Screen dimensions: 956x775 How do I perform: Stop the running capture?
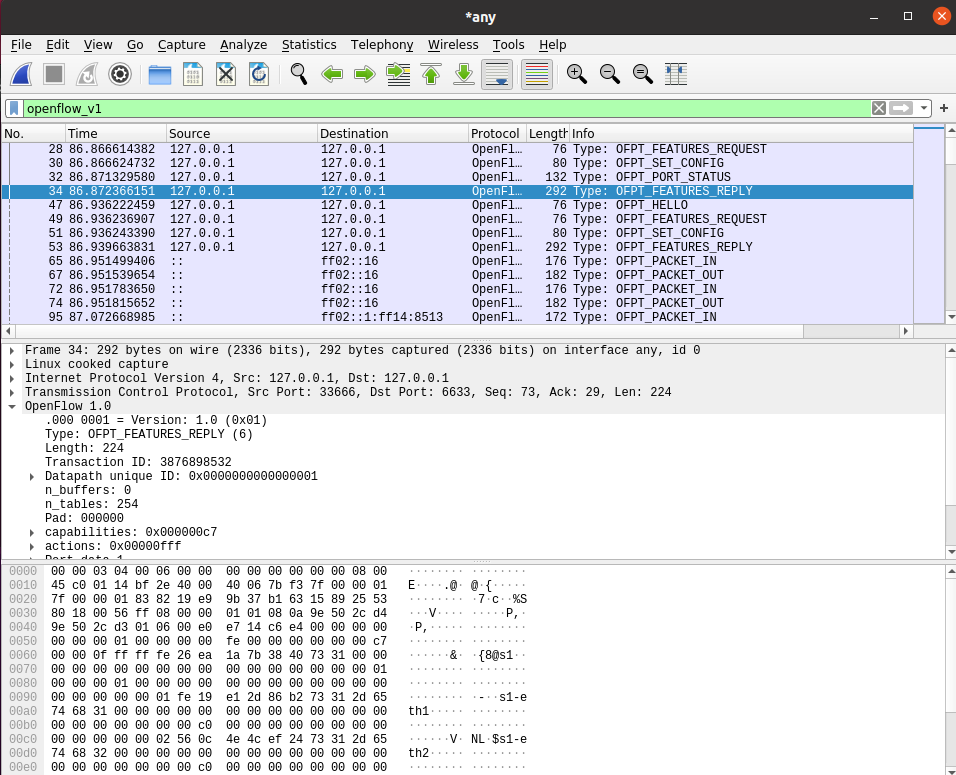pos(54,74)
